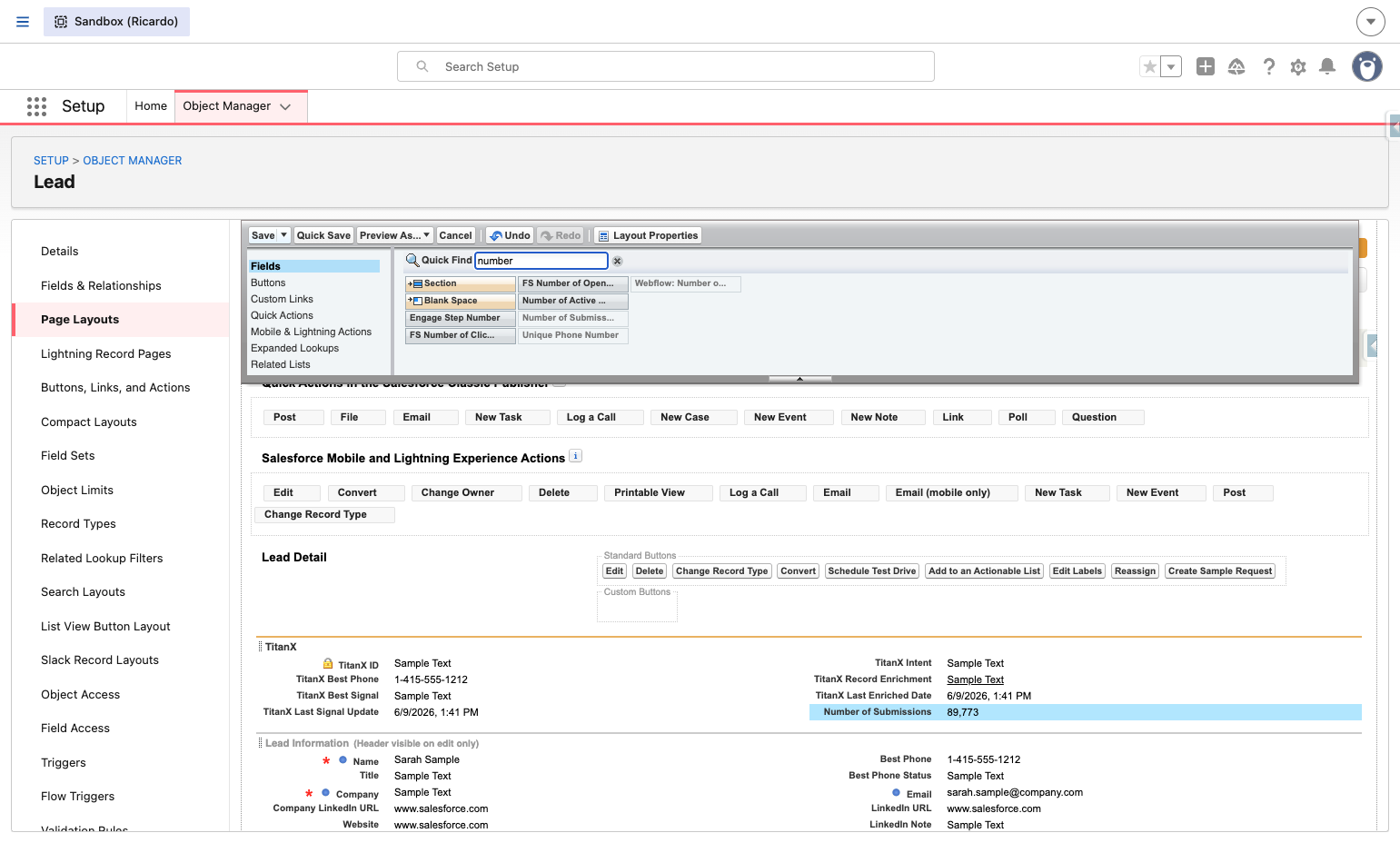Open the Save button dropdown arrow
The image size is (1400, 843).
coord(284,235)
